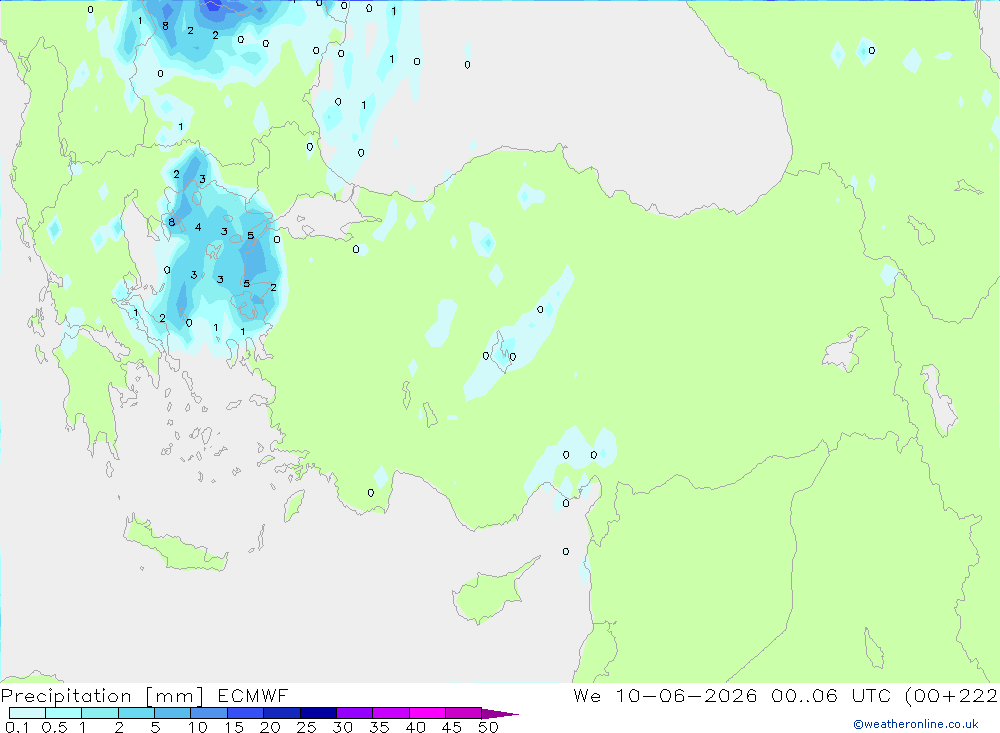Click the "4" precipitation value on the map

point(198,227)
